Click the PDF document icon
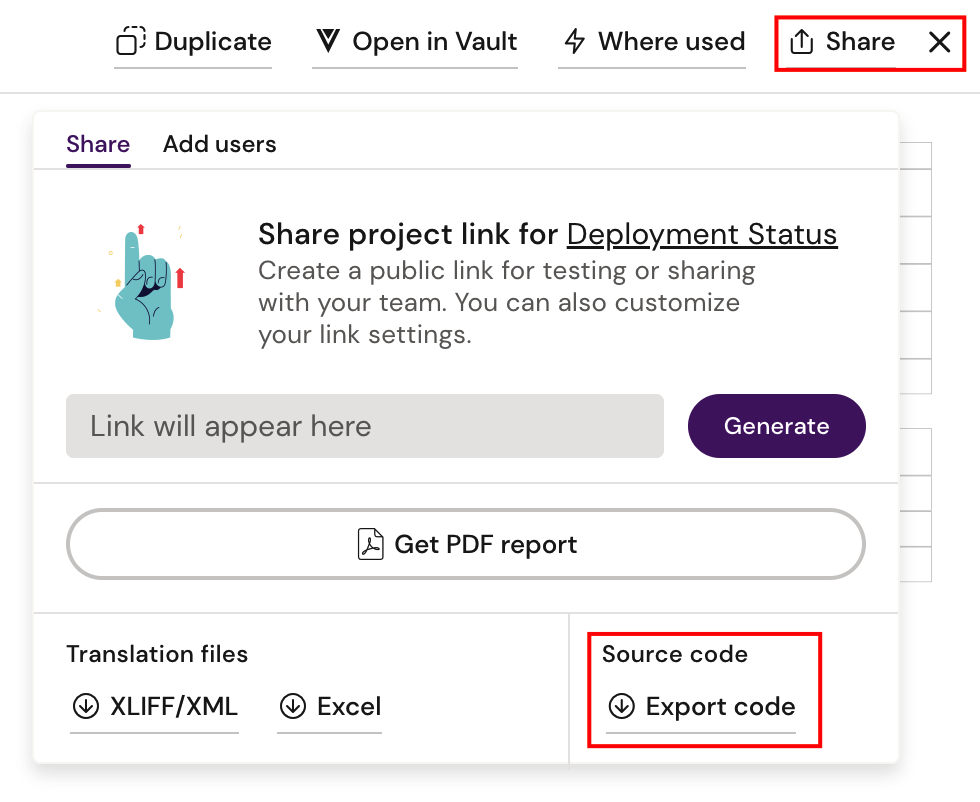The width and height of the screenshot is (980, 802). tap(370, 543)
